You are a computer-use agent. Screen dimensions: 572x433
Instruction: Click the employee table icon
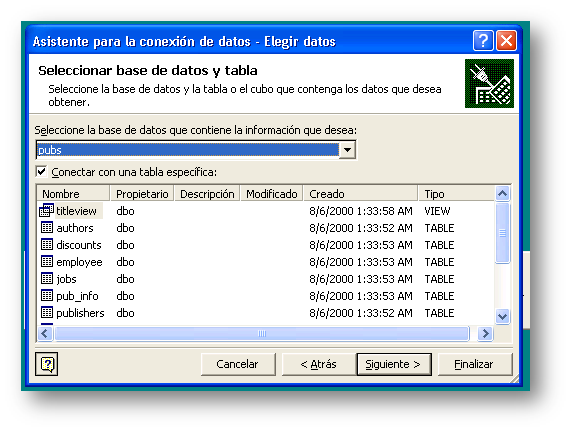tap(47, 262)
